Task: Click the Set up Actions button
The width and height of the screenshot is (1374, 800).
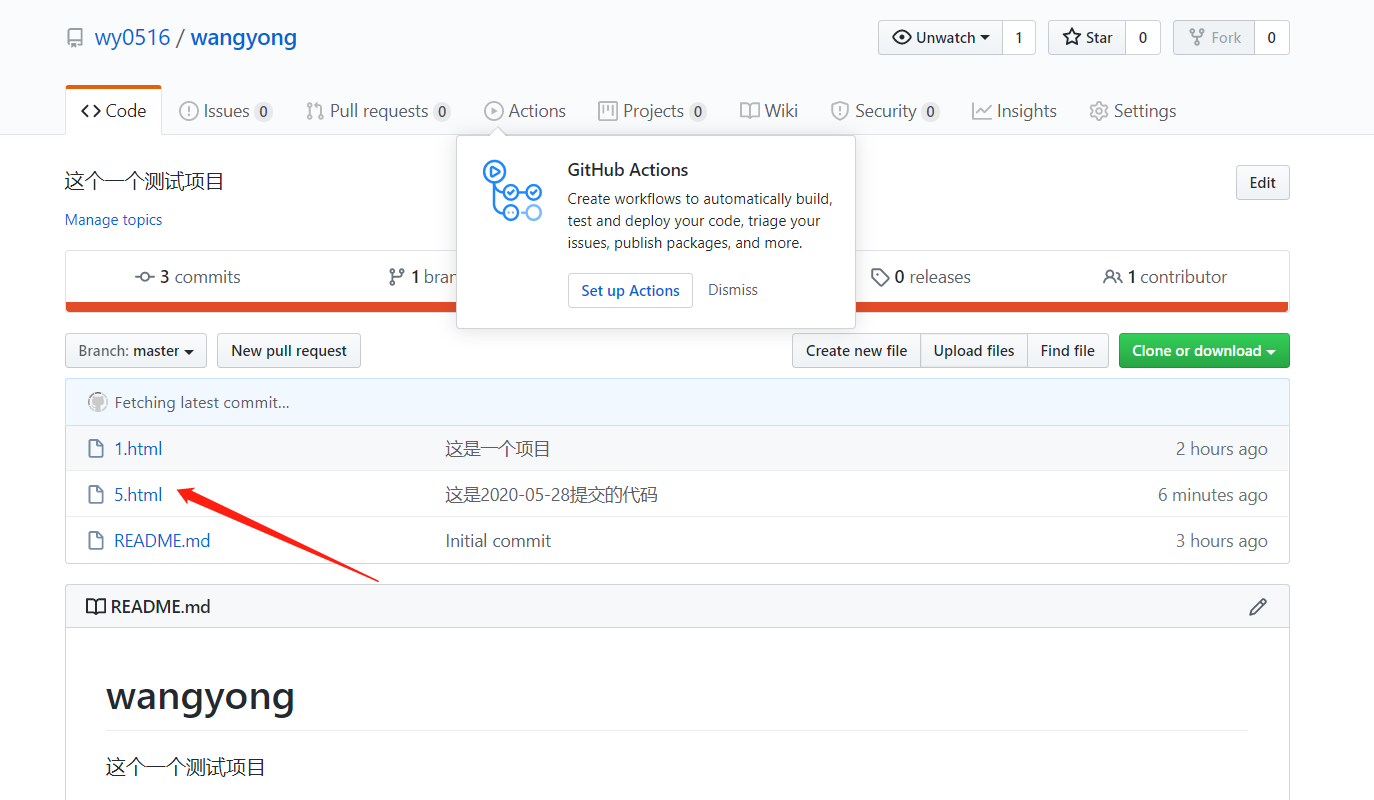Action: point(630,290)
